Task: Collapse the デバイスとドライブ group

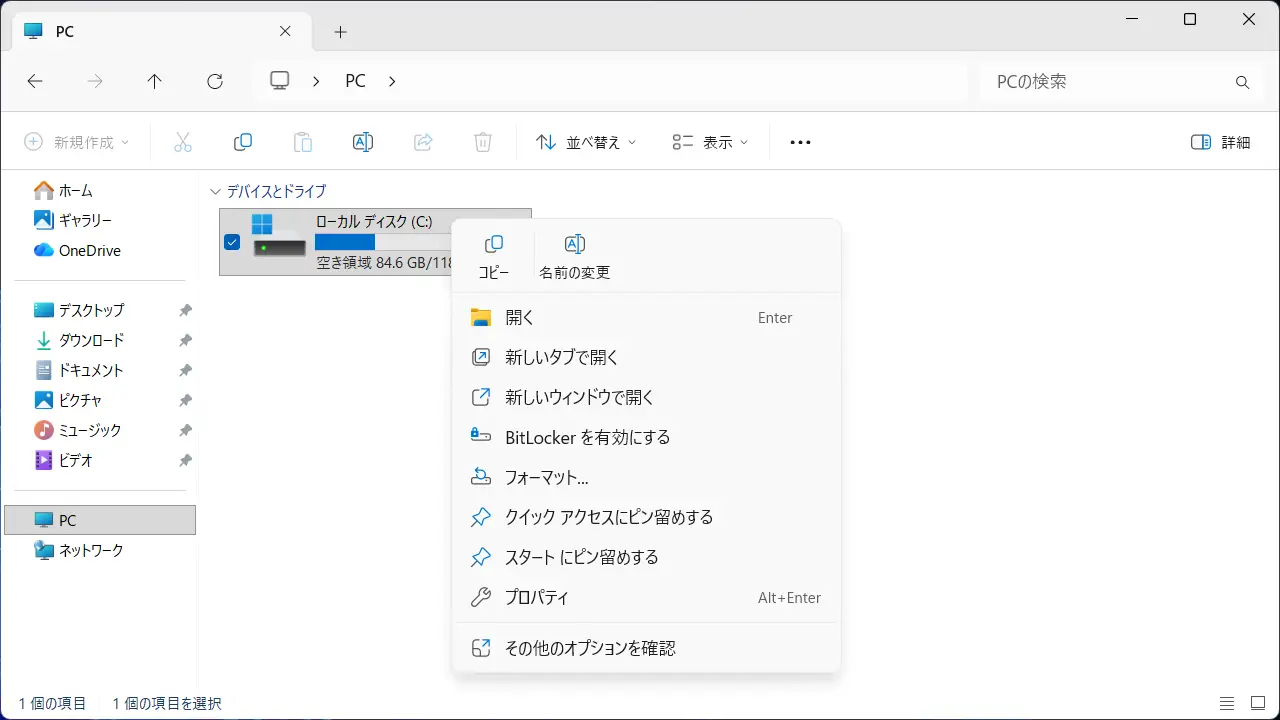Action: click(x=214, y=191)
